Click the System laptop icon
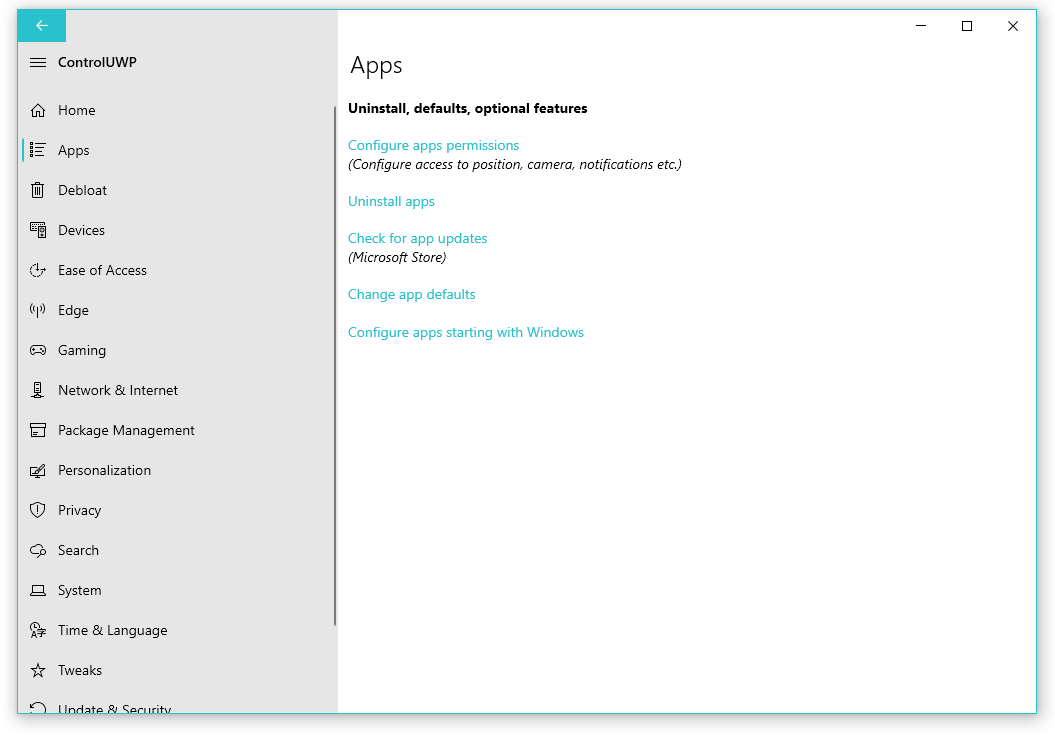The height and width of the screenshot is (736, 1055). (38, 591)
